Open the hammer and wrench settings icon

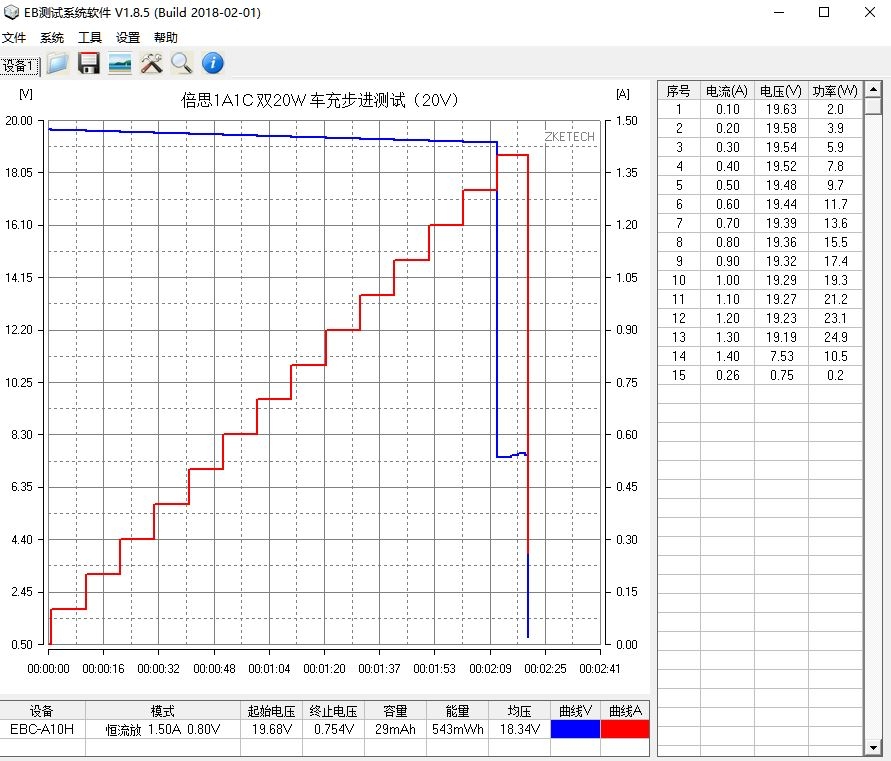[x=151, y=64]
